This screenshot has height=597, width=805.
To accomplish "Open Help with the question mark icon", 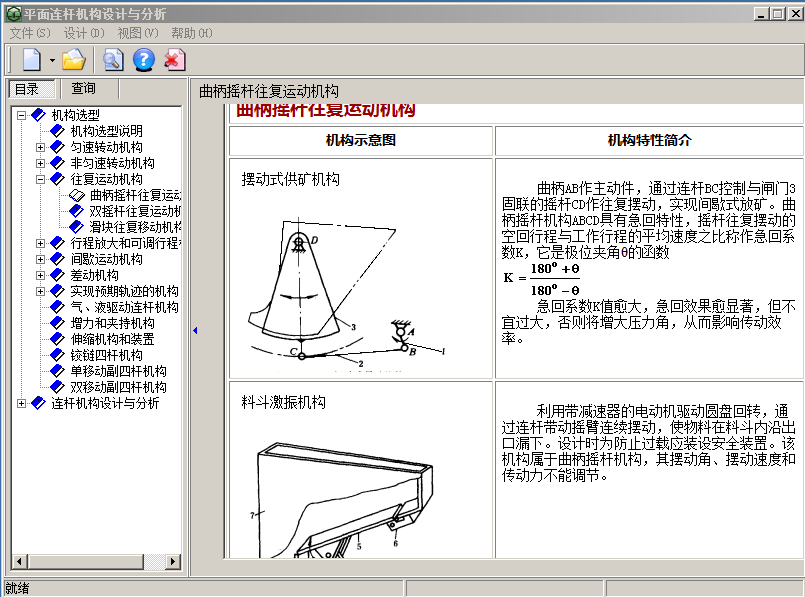I will 143,59.
